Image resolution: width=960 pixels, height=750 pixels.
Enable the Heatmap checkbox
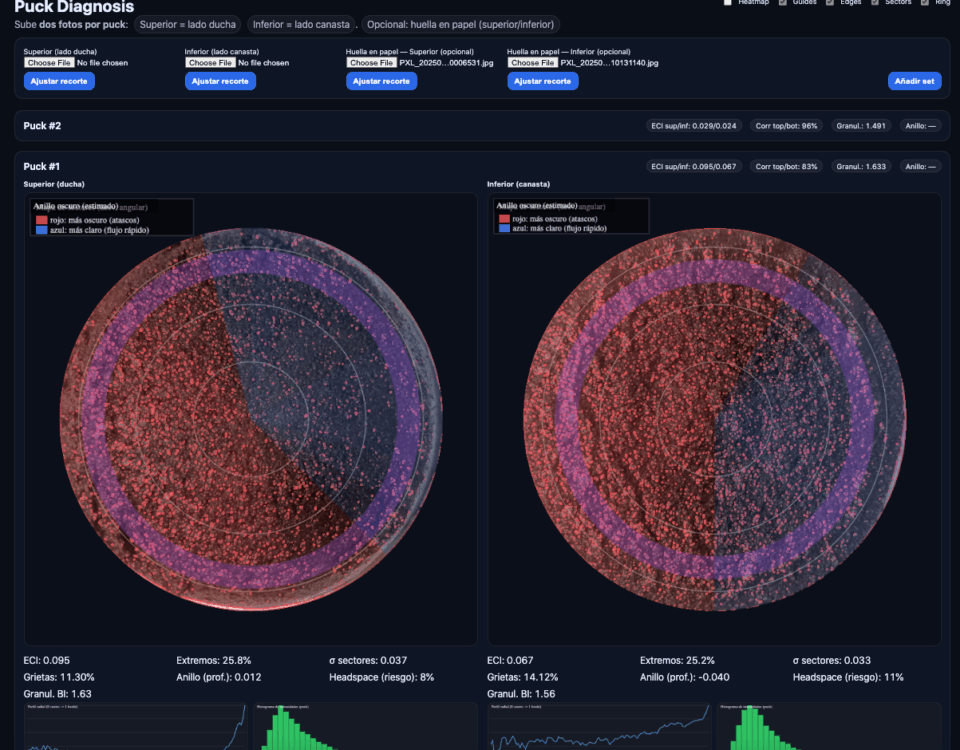pos(727,2)
